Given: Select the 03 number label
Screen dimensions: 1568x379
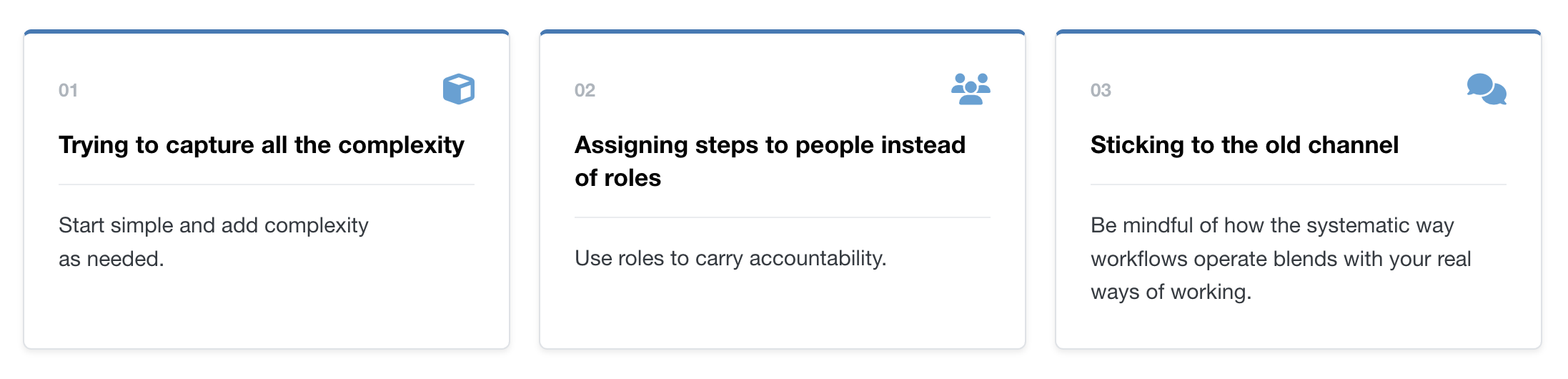Looking at the screenshot, I should [x=1101, y=90].
